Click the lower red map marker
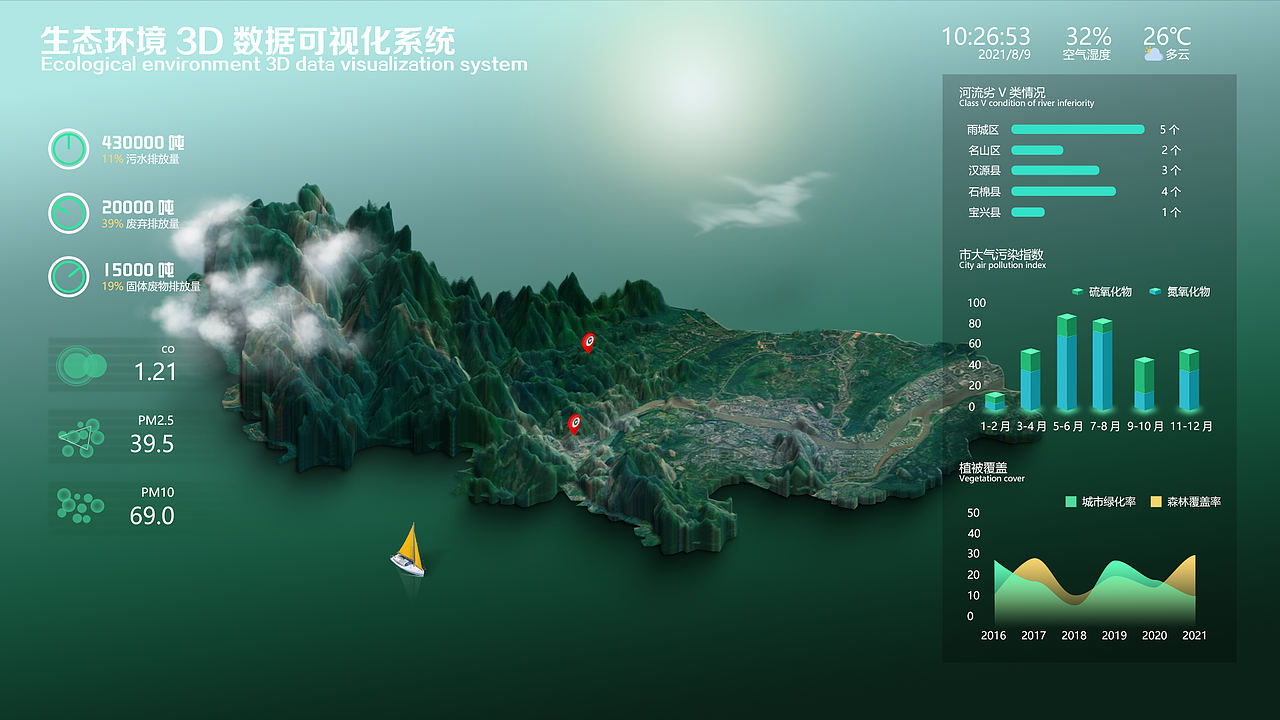The height and width of the screenshot is (720, 1280). (x=575, y=422)
